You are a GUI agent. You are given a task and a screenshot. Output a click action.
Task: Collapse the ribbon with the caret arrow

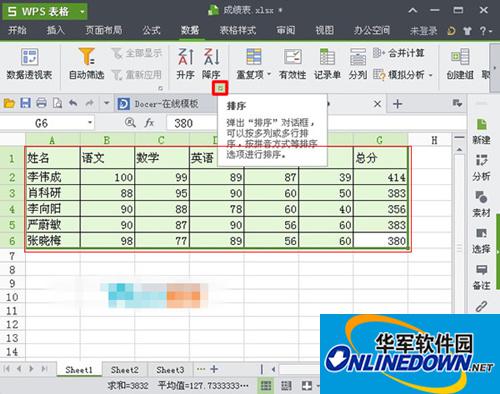tap(413, 11)
